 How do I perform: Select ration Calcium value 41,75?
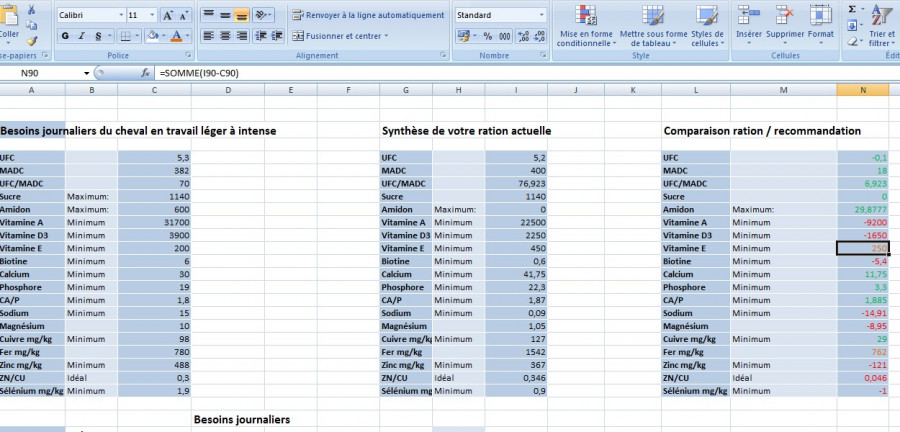click(516, 274)
